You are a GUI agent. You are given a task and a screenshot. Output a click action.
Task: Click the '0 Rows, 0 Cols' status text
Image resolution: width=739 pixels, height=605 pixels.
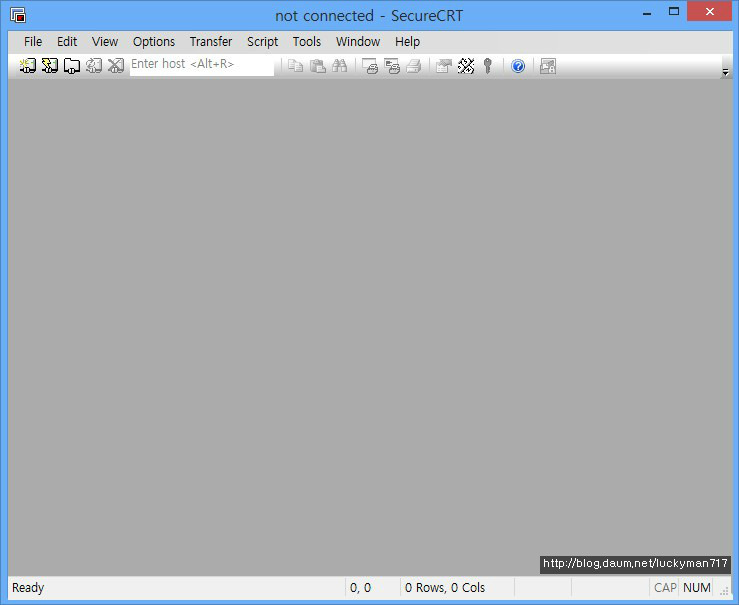point(444,588)
